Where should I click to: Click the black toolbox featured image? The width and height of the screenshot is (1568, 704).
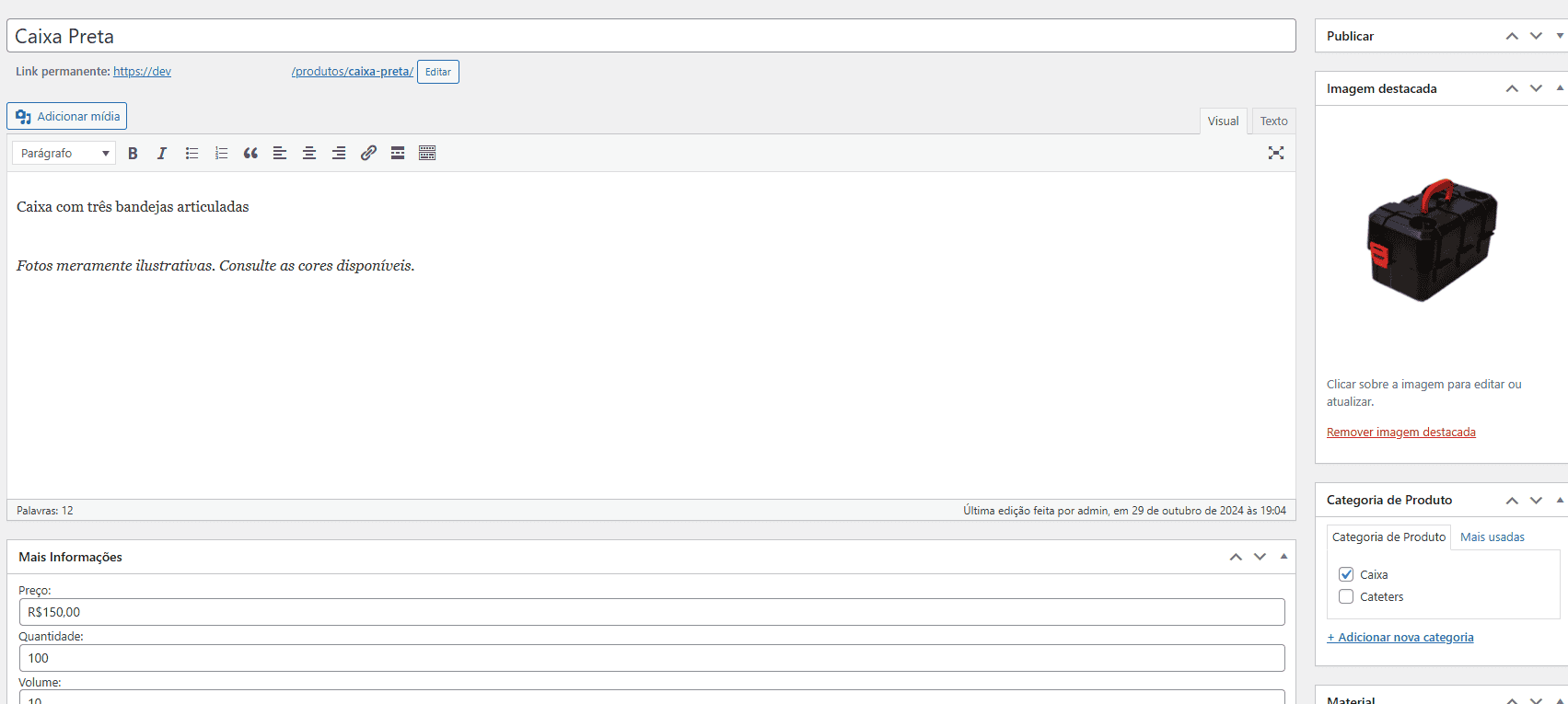[1431, 240]
